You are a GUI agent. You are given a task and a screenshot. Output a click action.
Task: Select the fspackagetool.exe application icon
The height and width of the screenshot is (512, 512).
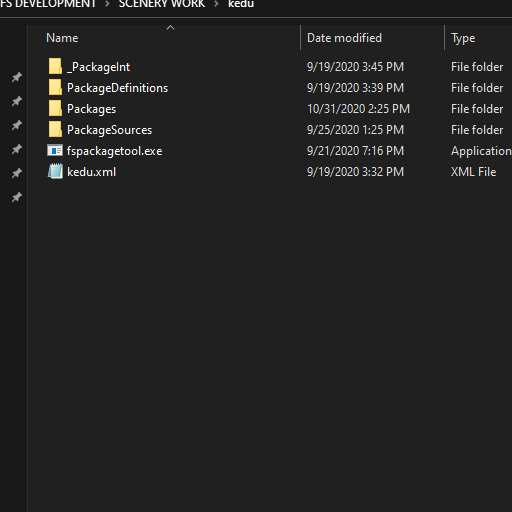(55, 151)
